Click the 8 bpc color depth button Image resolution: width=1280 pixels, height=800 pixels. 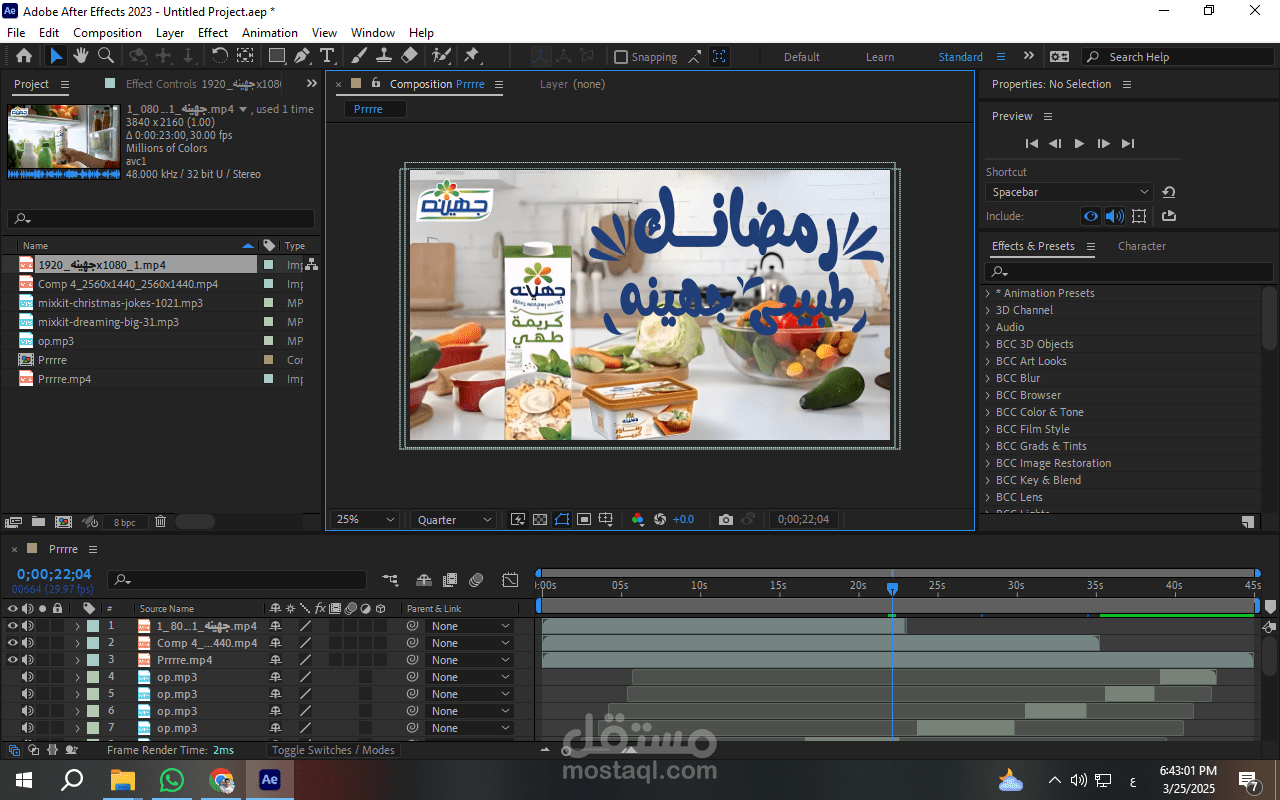[x=125, y=522]
